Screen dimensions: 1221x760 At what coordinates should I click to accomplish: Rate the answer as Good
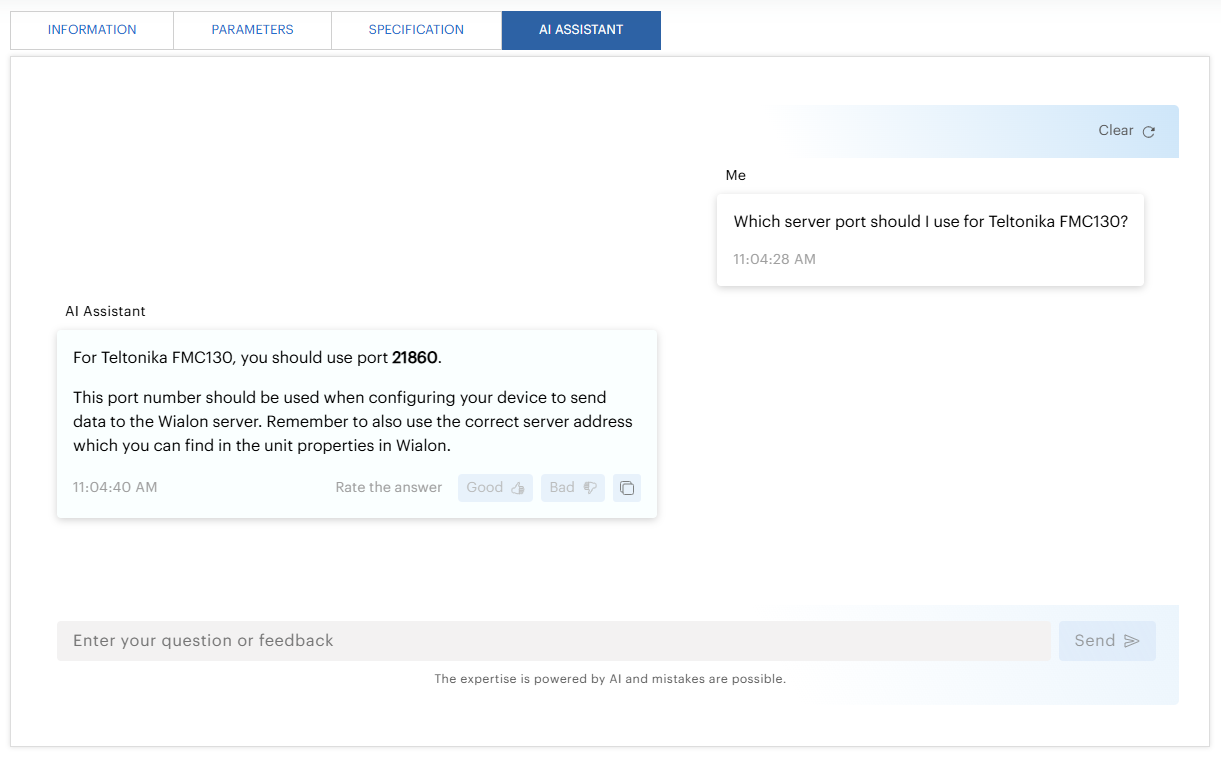[495, 488]
